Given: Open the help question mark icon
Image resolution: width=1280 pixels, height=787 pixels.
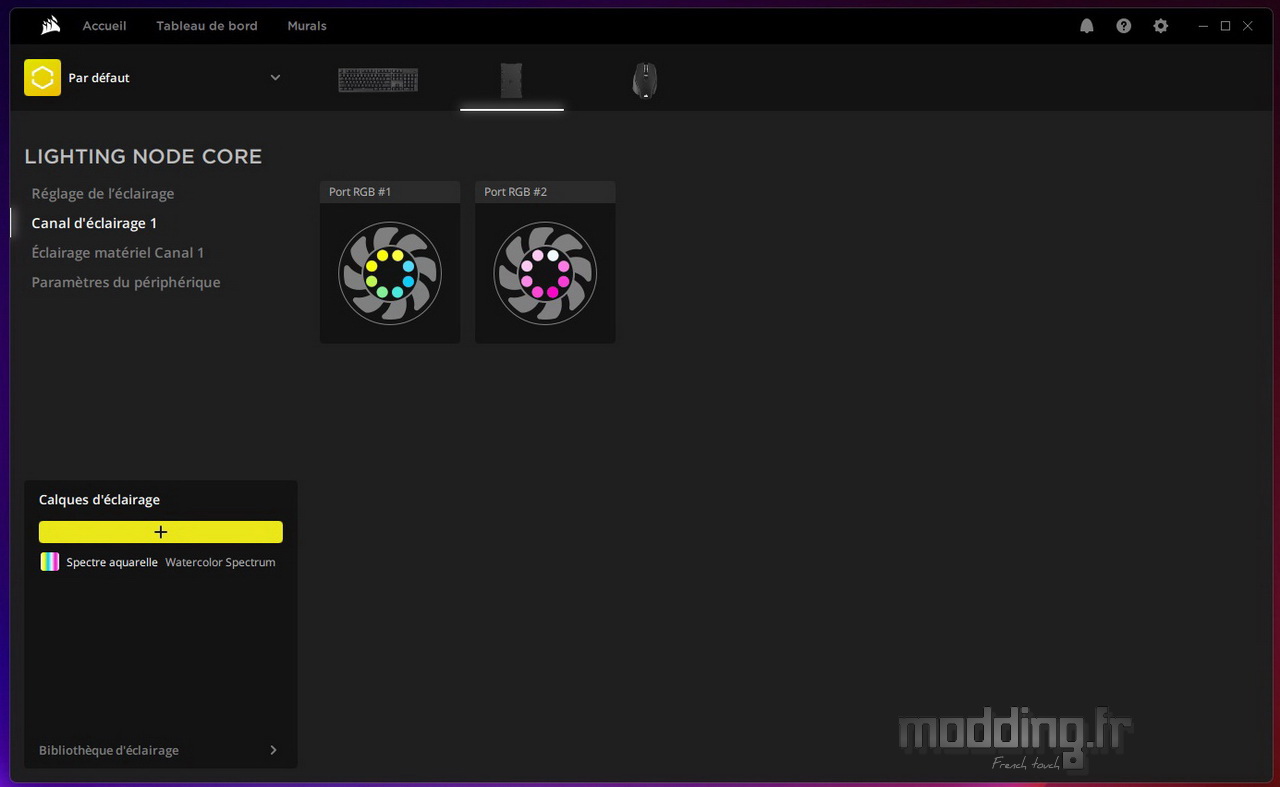Looking at the screenshot, I should point(1124,26).
